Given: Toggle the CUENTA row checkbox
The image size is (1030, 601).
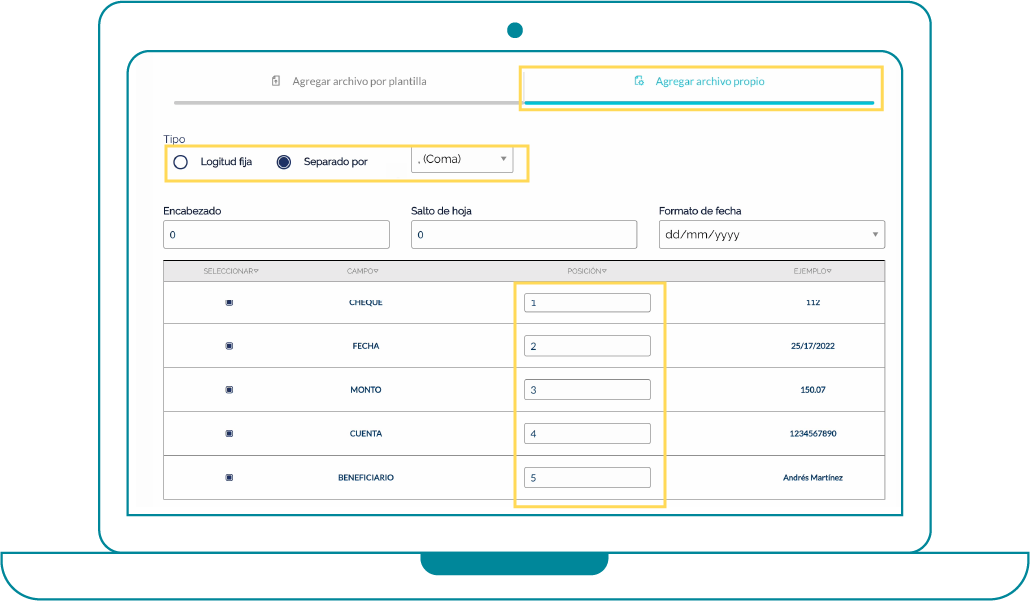Looking at the screenshot, I should point(229,434).
